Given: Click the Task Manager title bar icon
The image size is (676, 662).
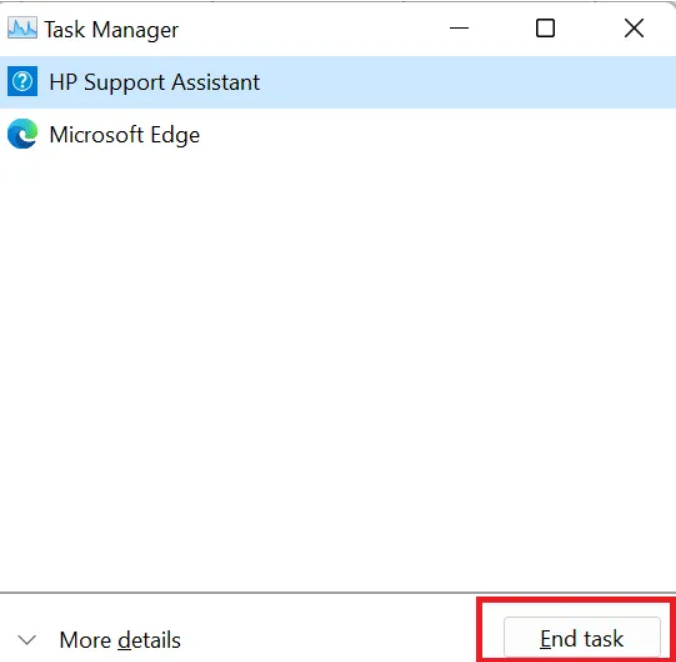Looking at the screenshot, I should pyautogui.click(x=22, y=29).
